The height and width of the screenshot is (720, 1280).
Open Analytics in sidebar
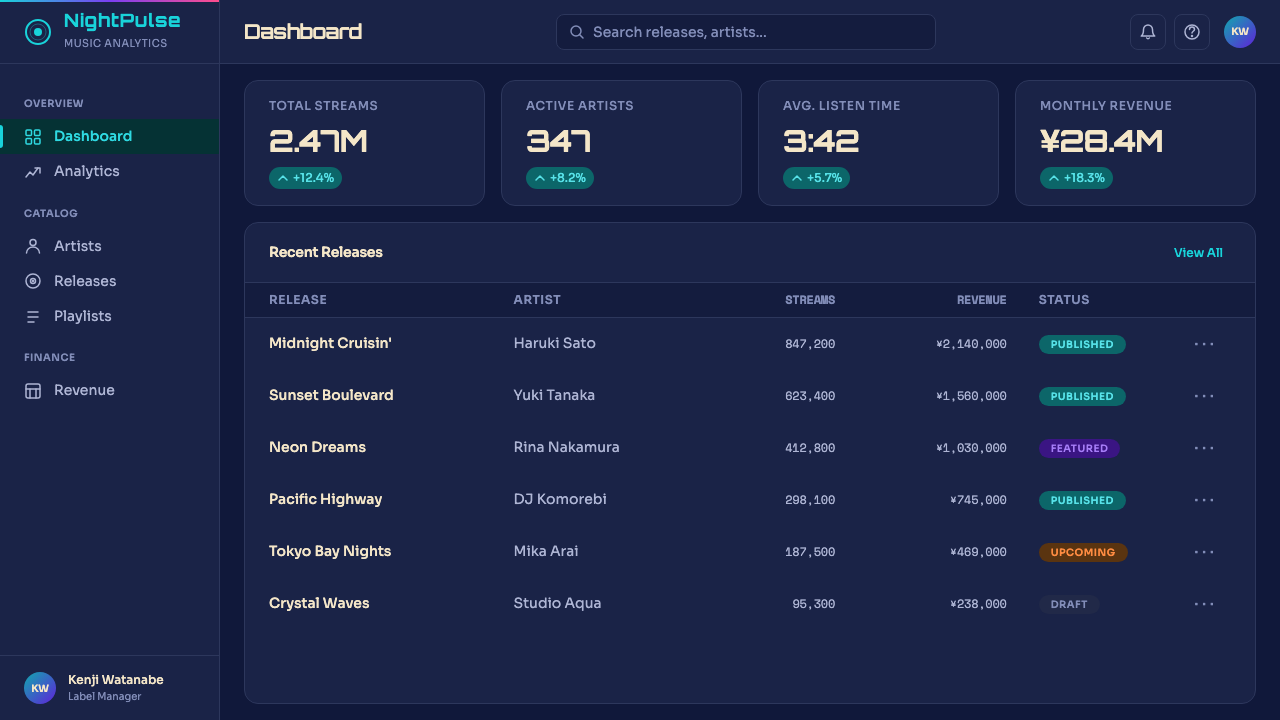pos(110,171)
